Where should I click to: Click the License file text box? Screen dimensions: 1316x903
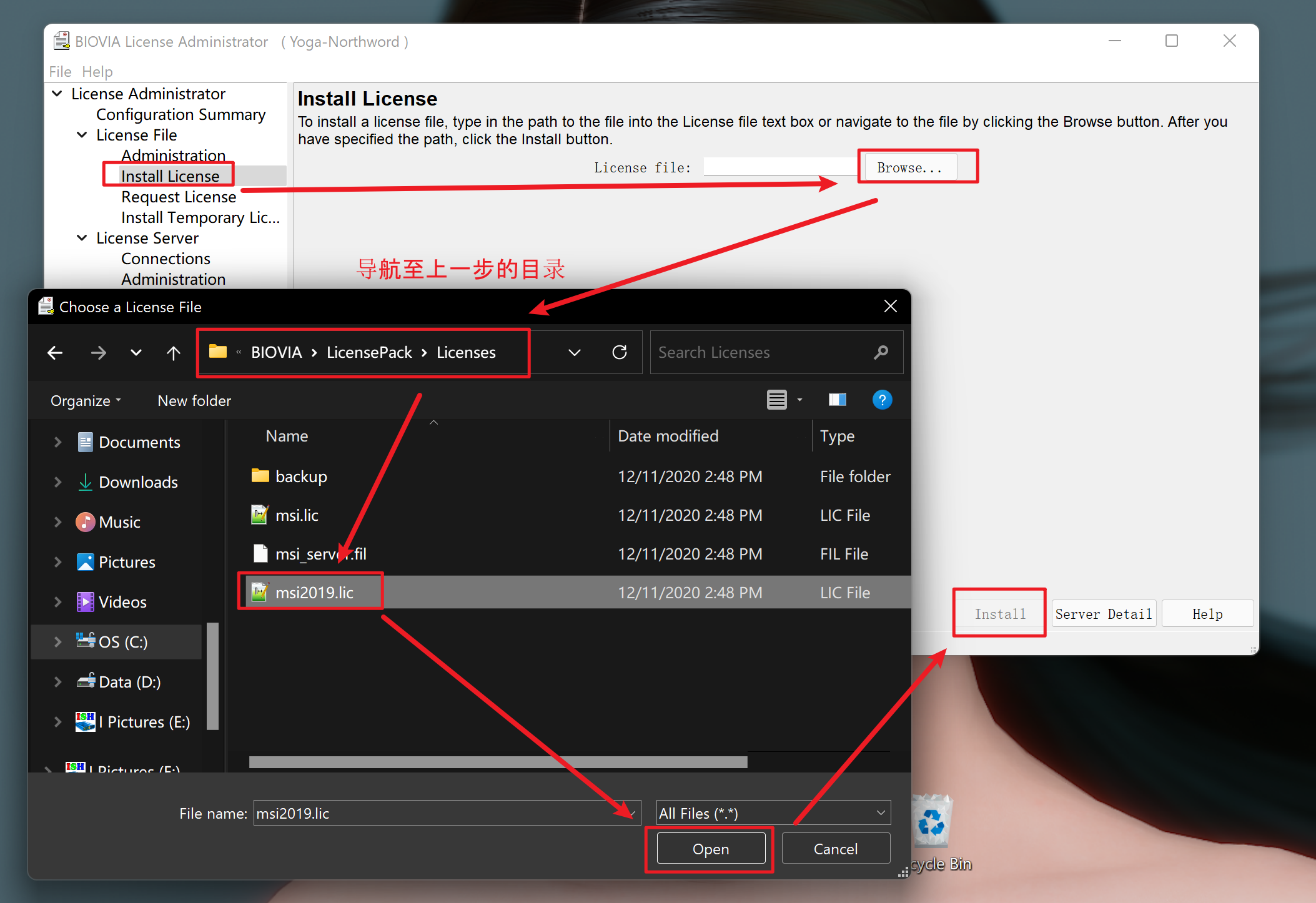tap(781, 167)
